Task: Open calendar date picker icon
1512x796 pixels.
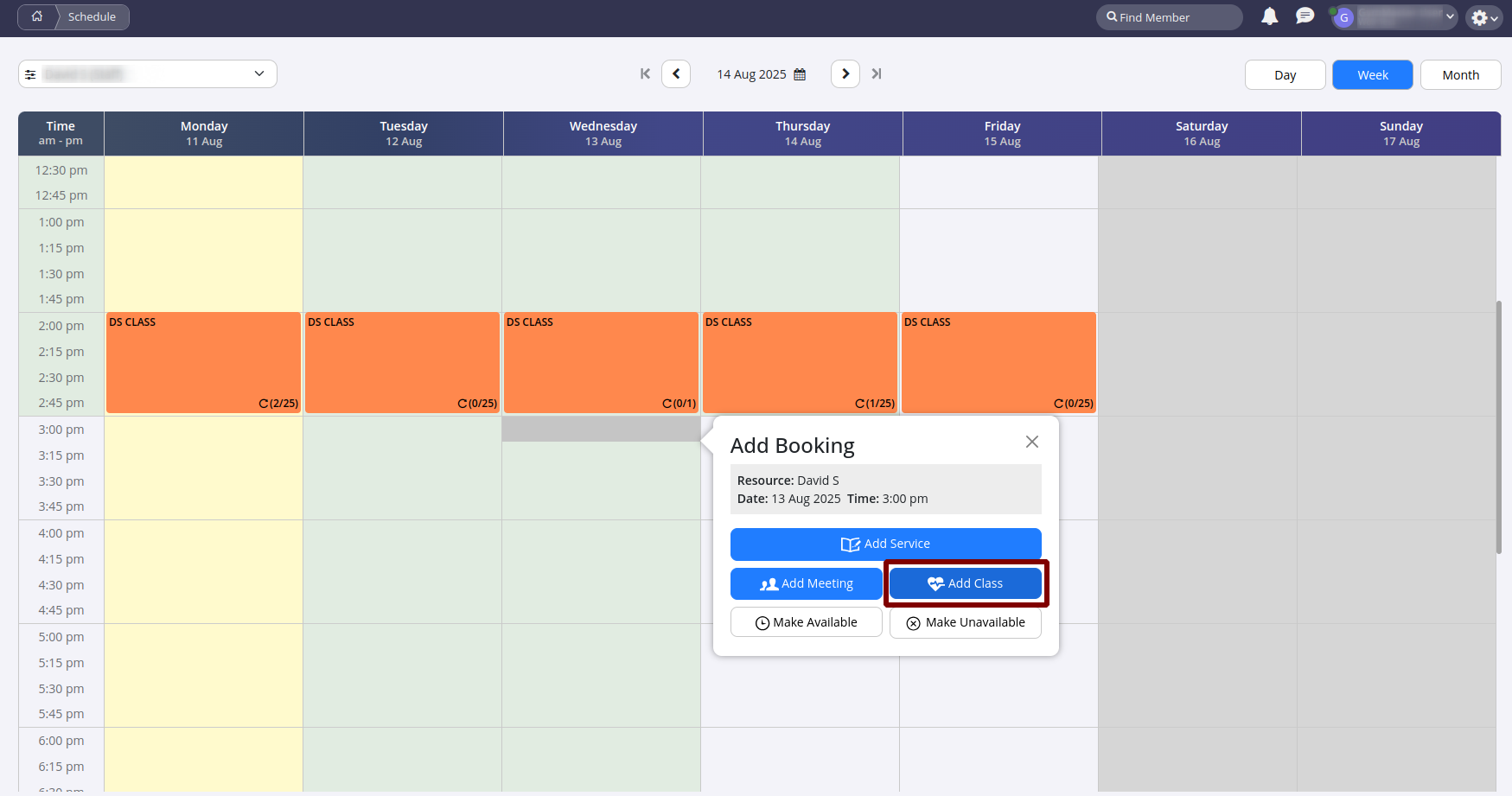Action: tap(800, 75)
